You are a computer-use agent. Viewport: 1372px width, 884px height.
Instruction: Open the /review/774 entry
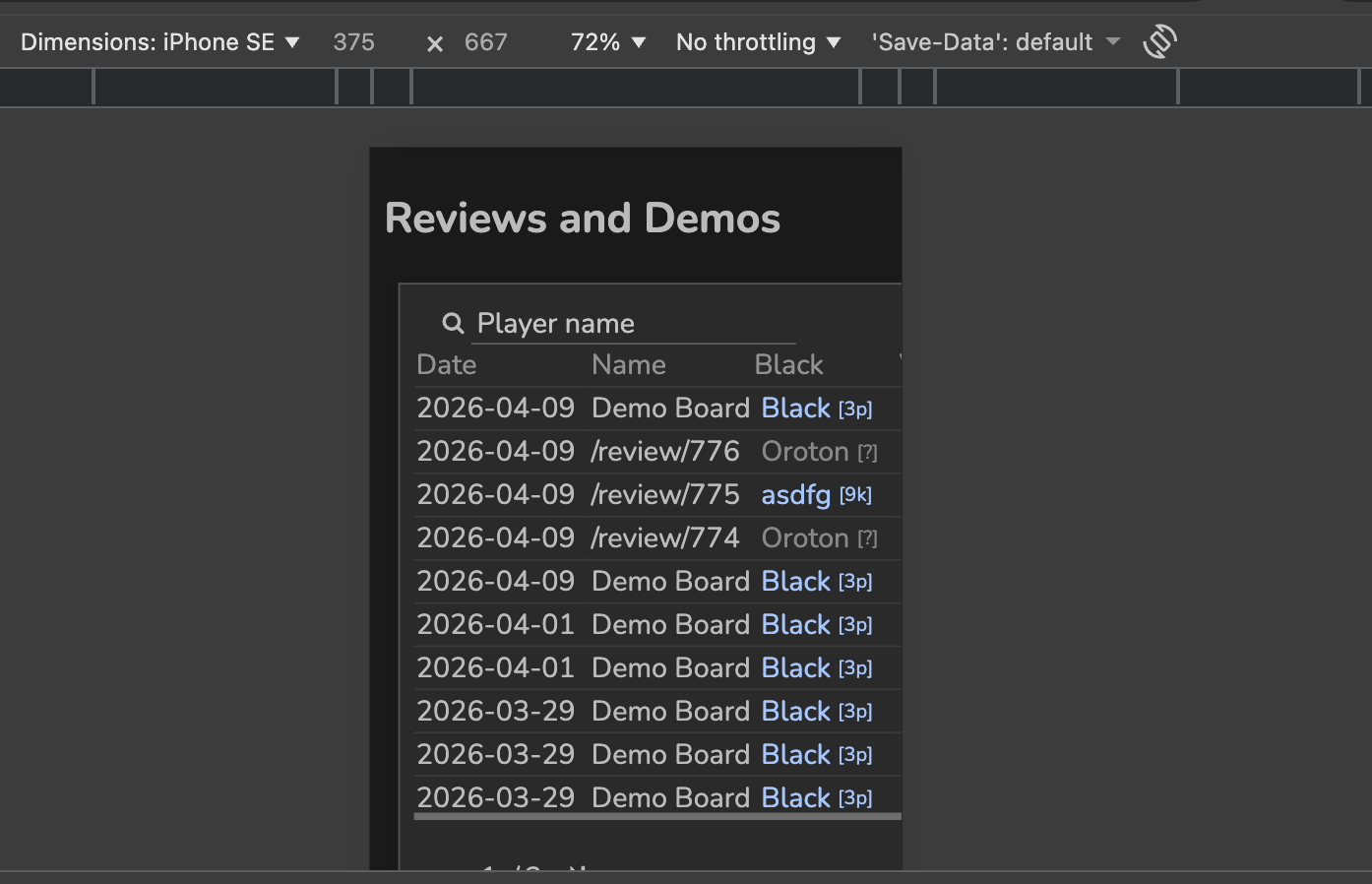(665, 538)
